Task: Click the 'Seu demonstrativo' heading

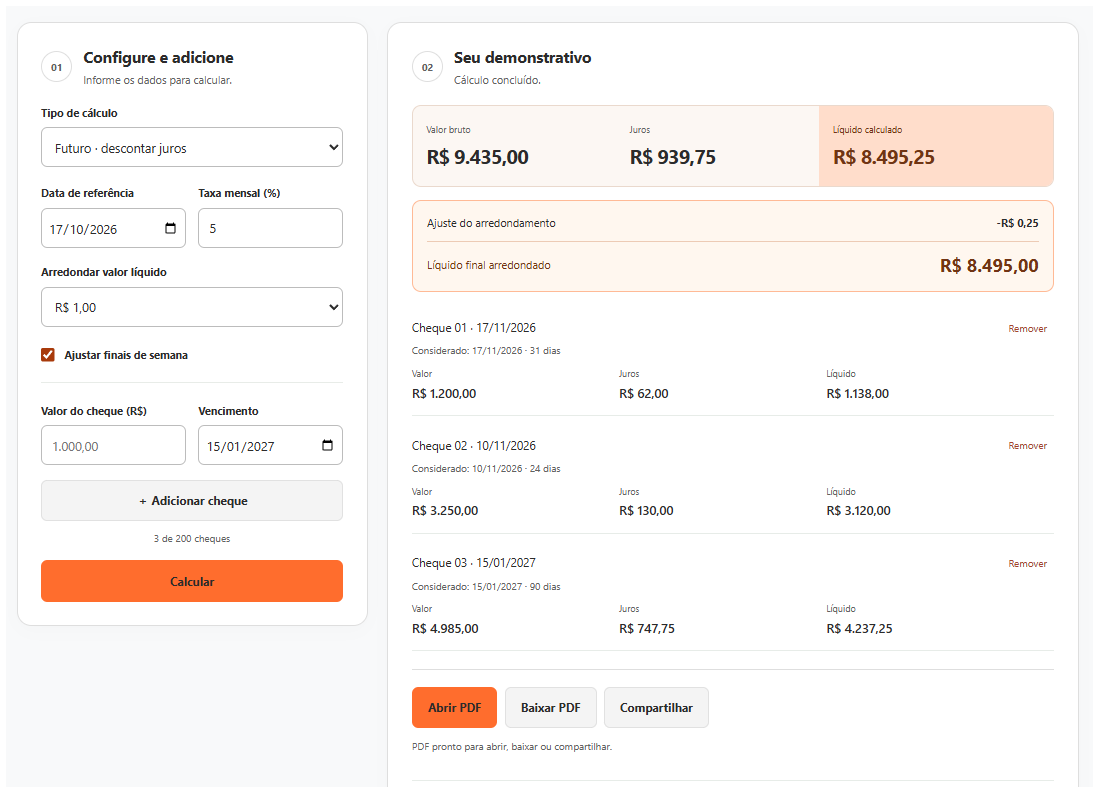Action: click(523, 58)
